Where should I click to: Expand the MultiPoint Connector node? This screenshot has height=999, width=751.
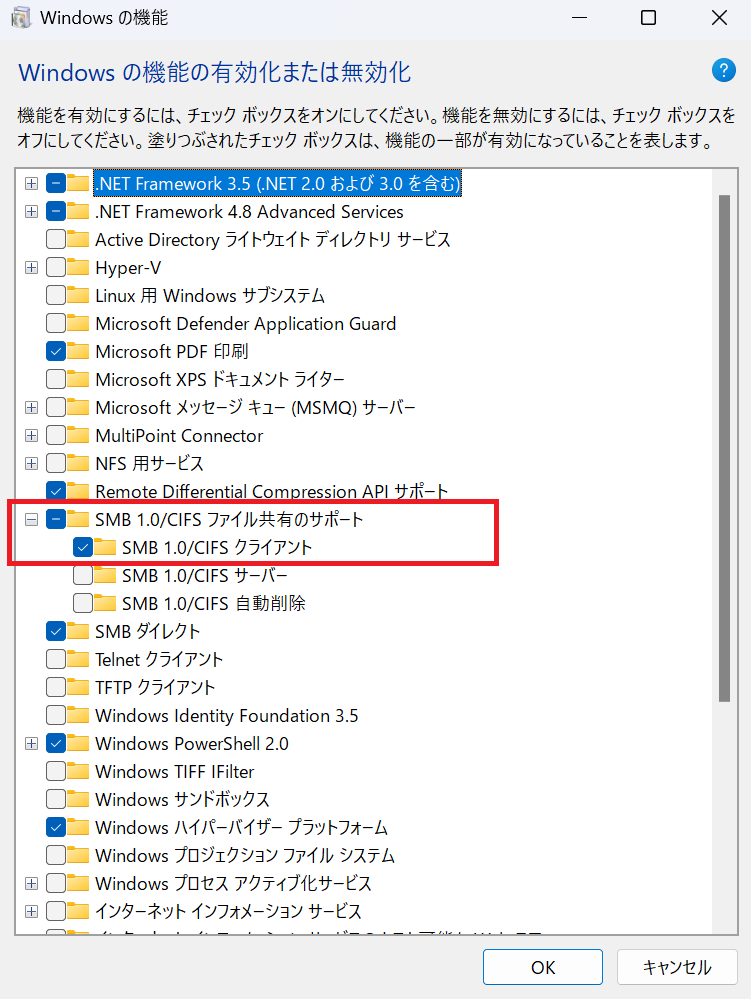(x=31, y=435)
